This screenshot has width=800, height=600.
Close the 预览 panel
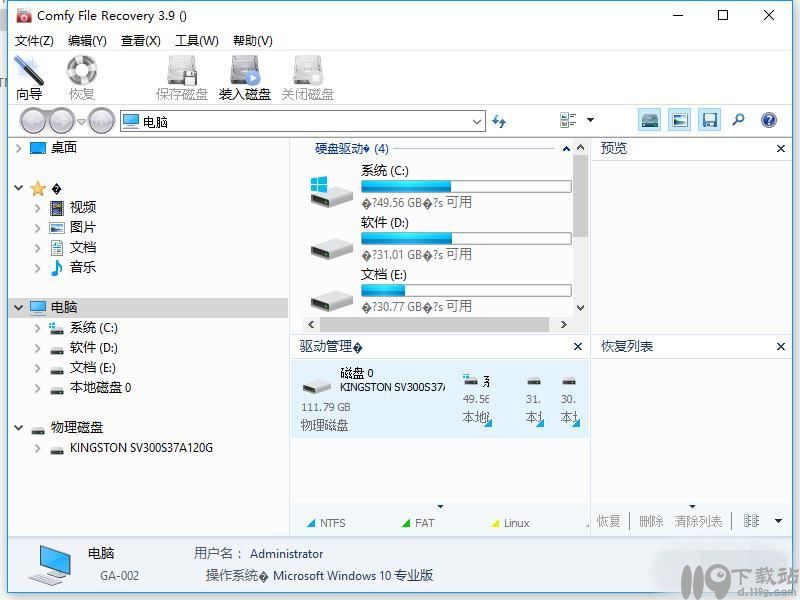pos(781,148)
